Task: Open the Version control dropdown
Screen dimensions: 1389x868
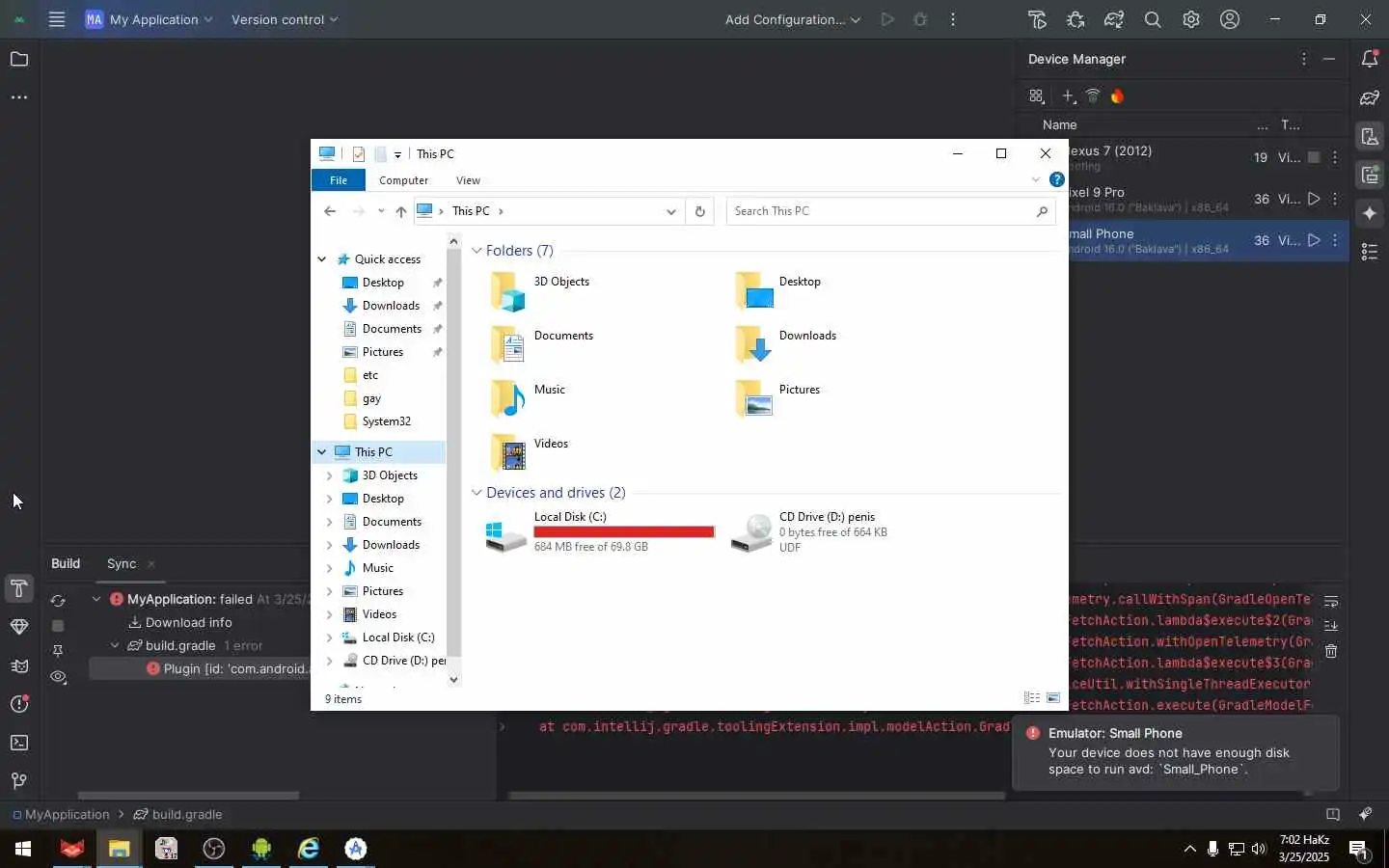Action: 285,19
